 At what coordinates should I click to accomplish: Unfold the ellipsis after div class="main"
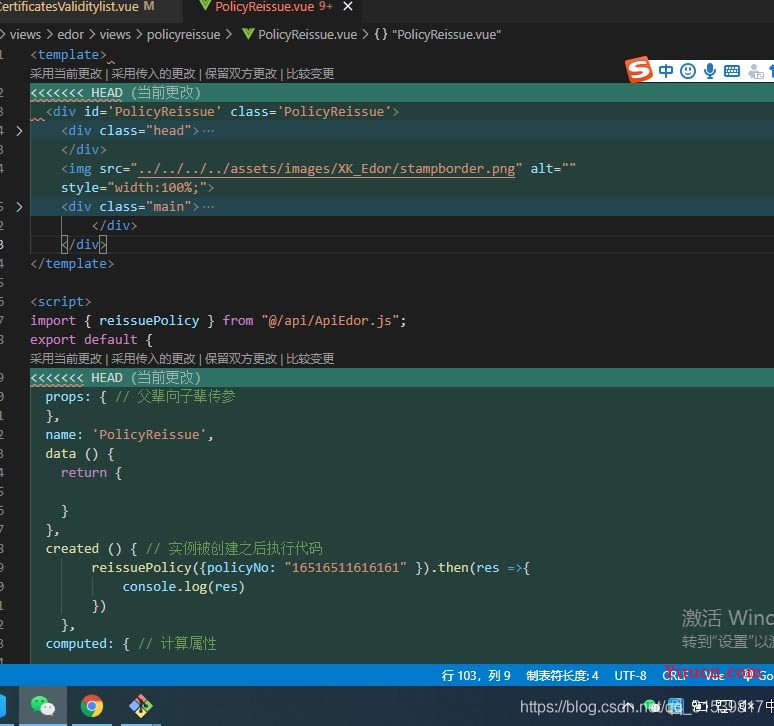[x=208, y=207]
